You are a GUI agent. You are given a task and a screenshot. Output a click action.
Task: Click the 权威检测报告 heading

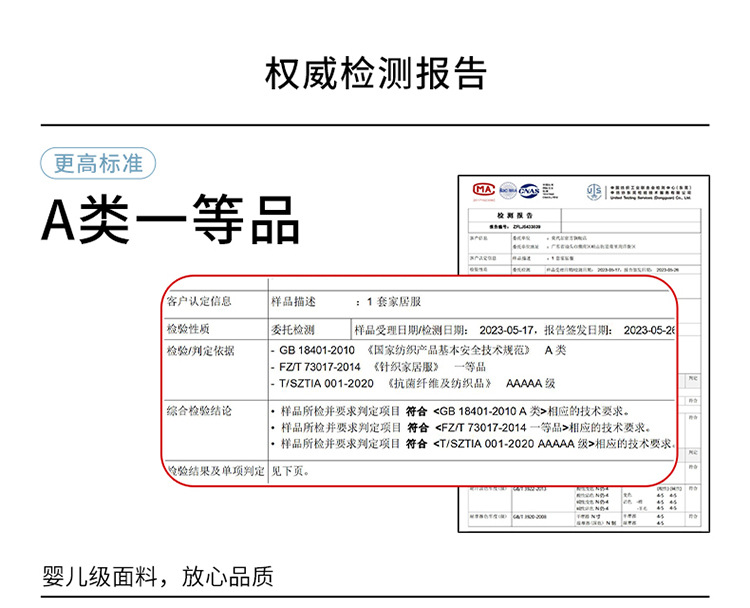(x=375, y=73)
